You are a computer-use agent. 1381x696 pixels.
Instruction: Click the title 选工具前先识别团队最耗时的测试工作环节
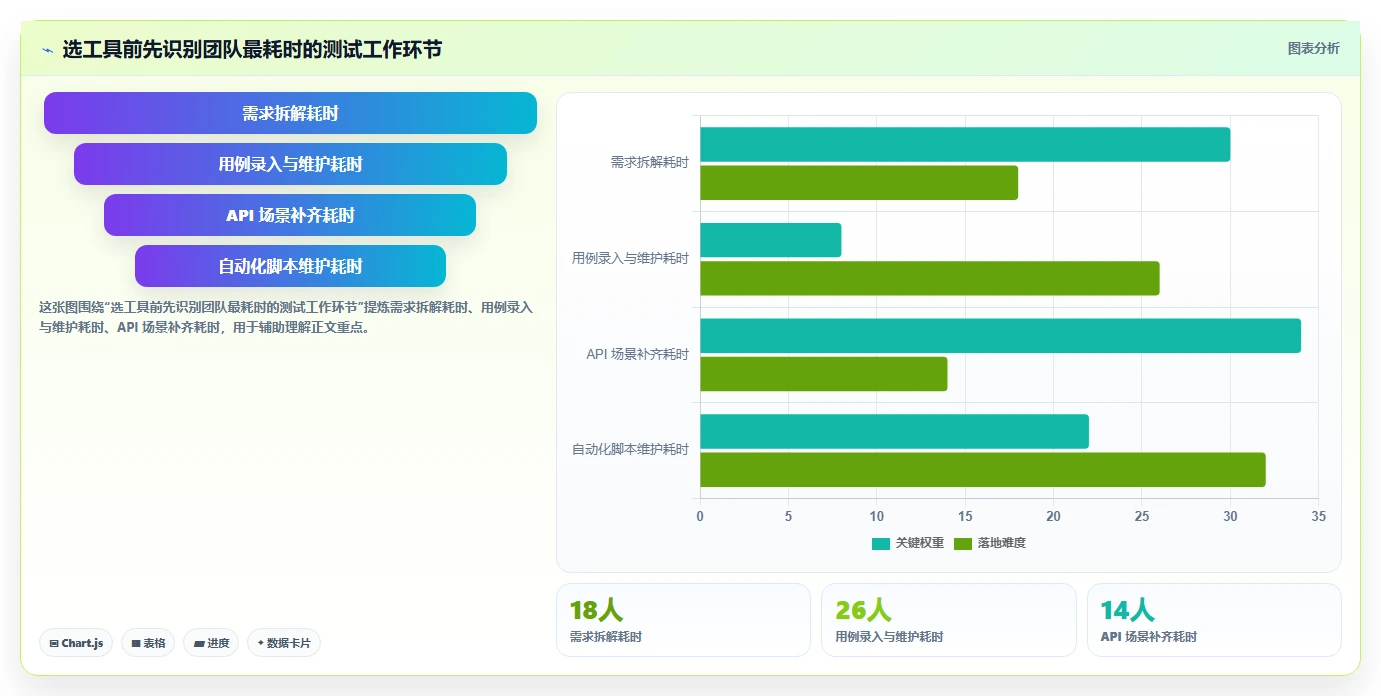point(252,50)
